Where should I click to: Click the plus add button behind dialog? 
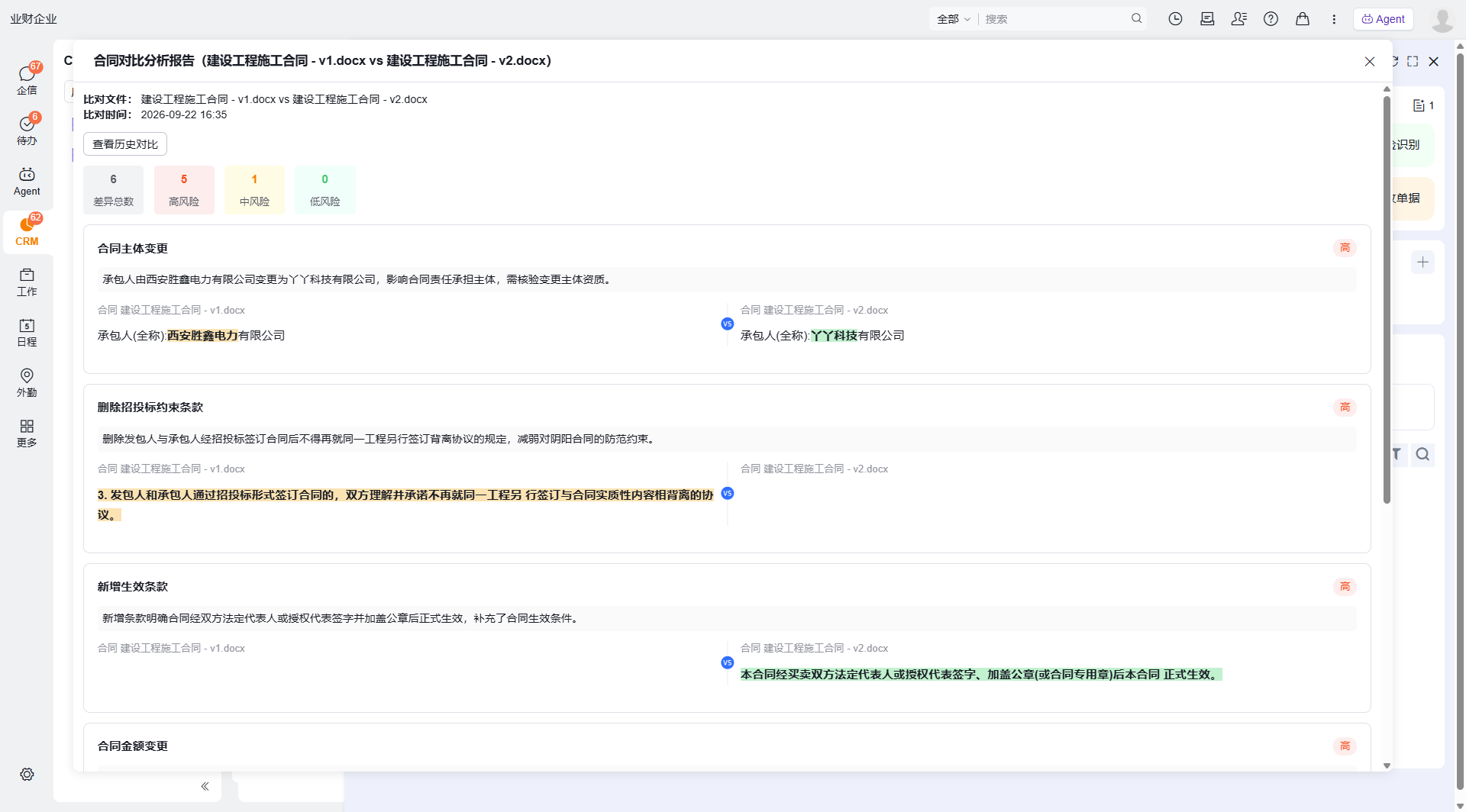[1422, 263]
